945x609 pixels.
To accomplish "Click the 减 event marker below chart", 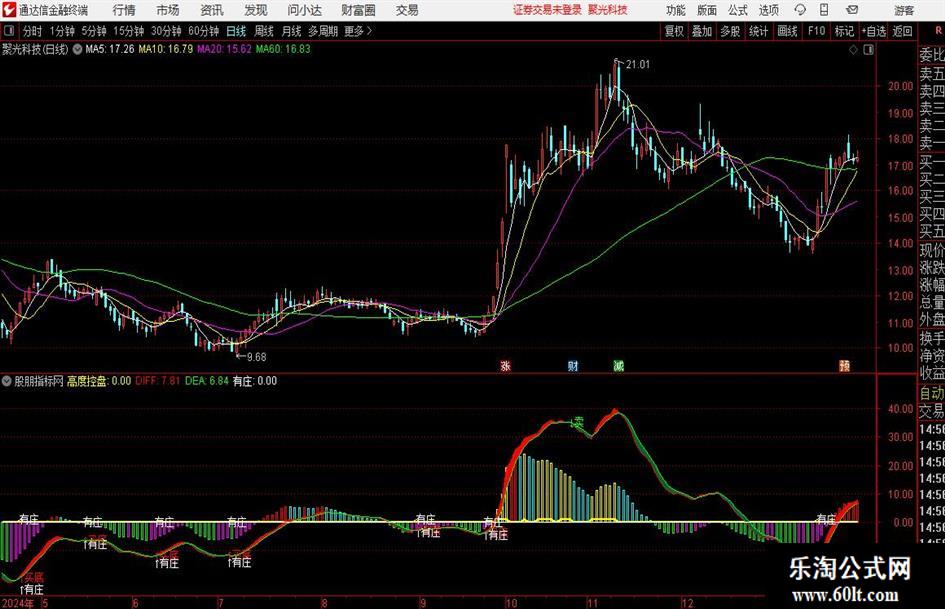I will [x=618, y=365].
